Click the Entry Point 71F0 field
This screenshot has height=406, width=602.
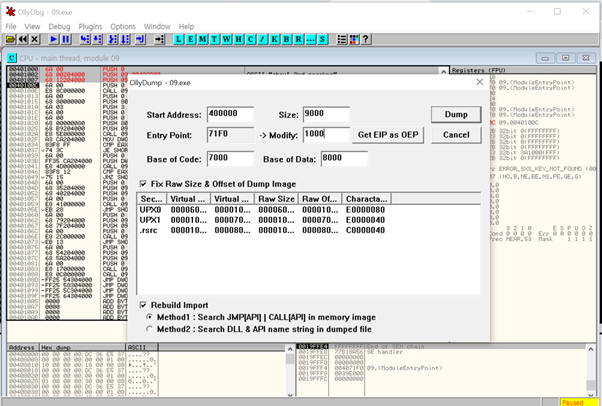230,134
